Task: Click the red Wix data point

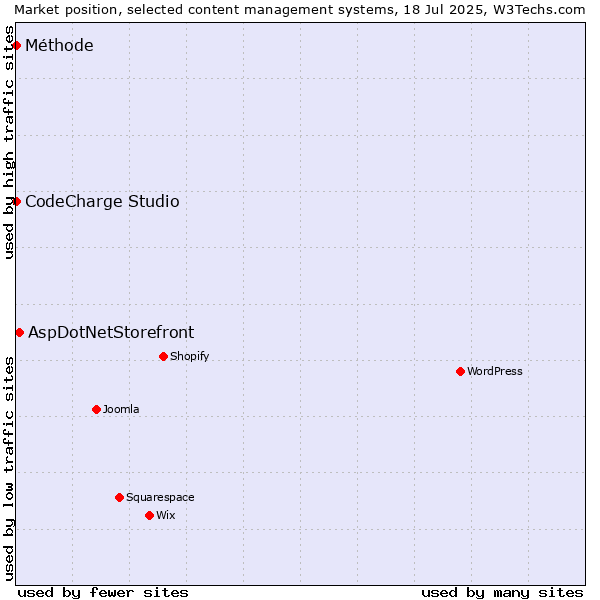Action: click(150, 515)
